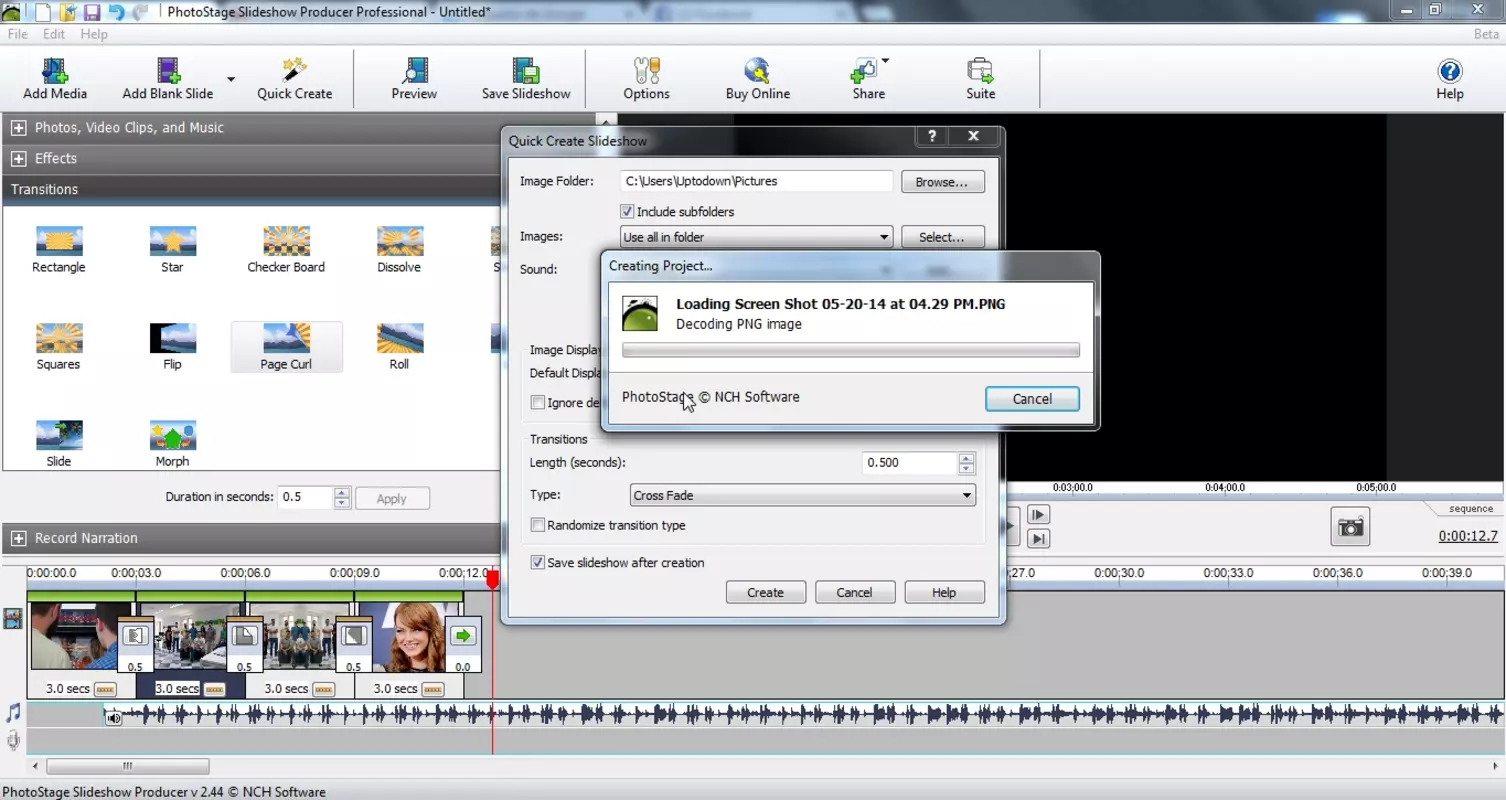The height and width of the screenshot is (800, 1506).
Task: Expand the Record Narration panel
Action: [18, 538]
